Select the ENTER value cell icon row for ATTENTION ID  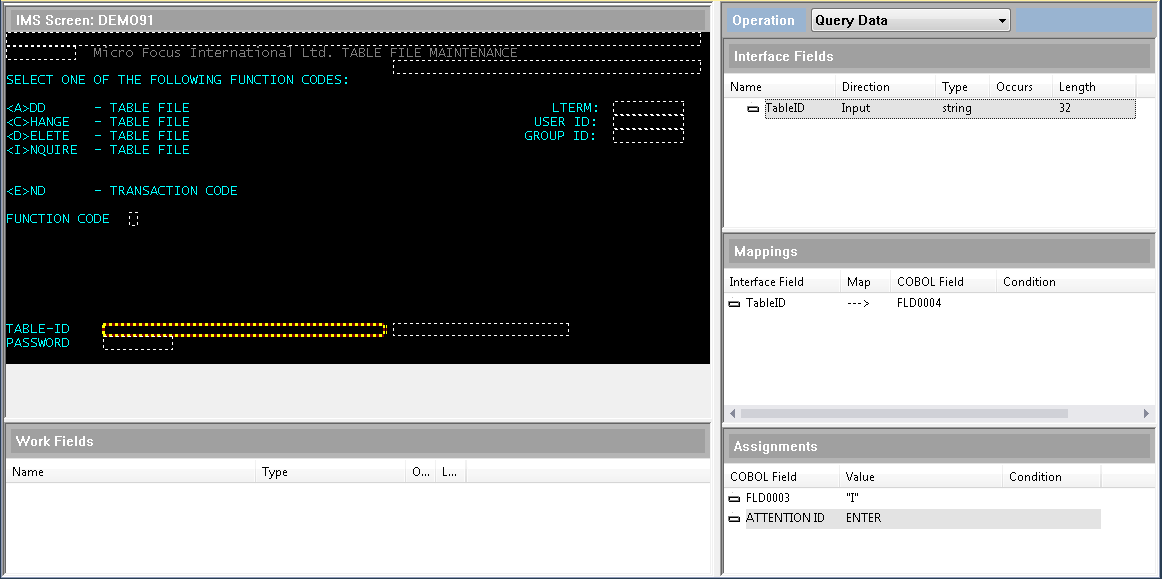pos(866,518)
